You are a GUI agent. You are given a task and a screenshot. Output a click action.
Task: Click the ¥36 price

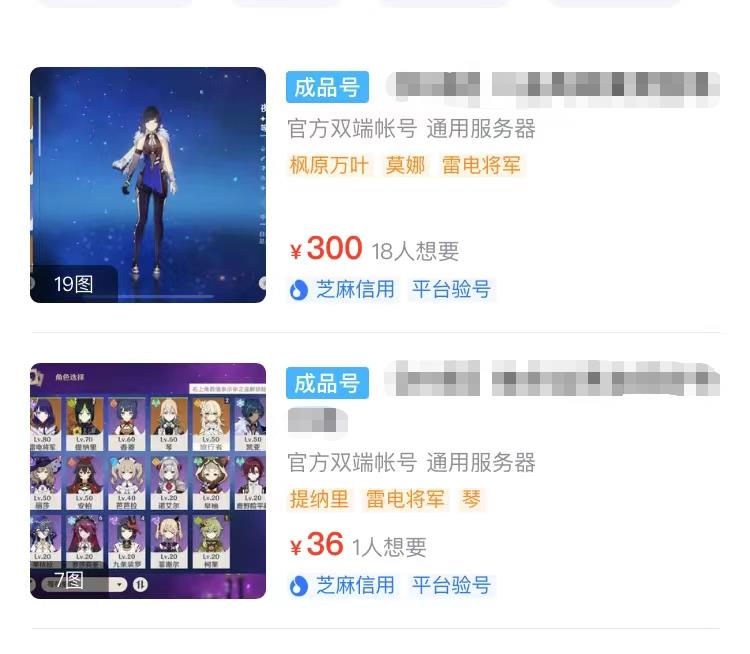[x=316, y=545]
